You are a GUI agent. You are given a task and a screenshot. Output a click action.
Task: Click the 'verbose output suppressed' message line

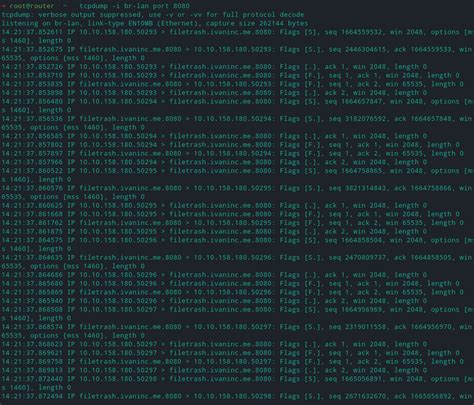(x=153, y=15)
